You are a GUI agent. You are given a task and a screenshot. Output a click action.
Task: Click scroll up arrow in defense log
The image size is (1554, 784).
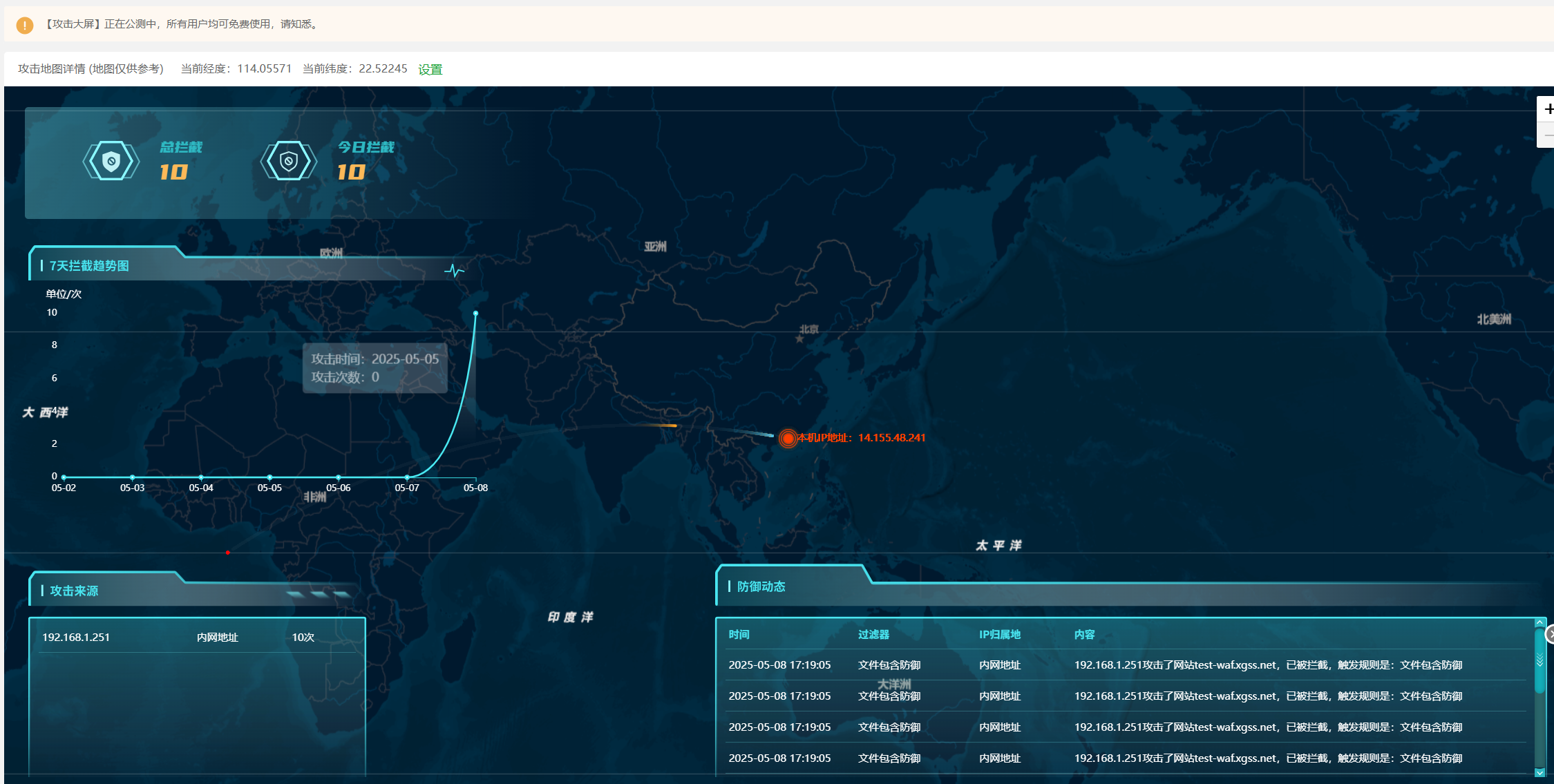(x=1539, y=622)
